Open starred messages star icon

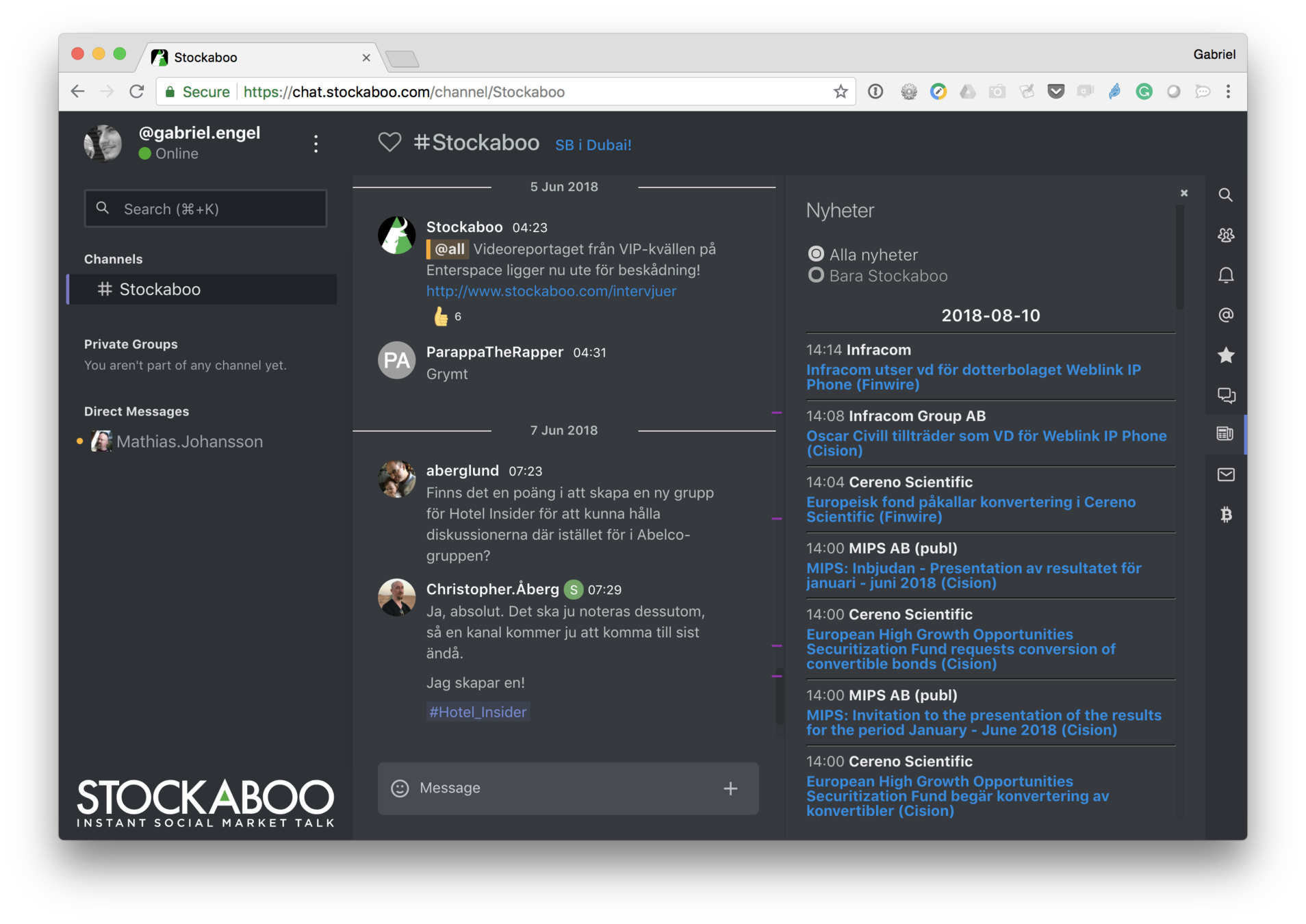(x=1225, y=355)
